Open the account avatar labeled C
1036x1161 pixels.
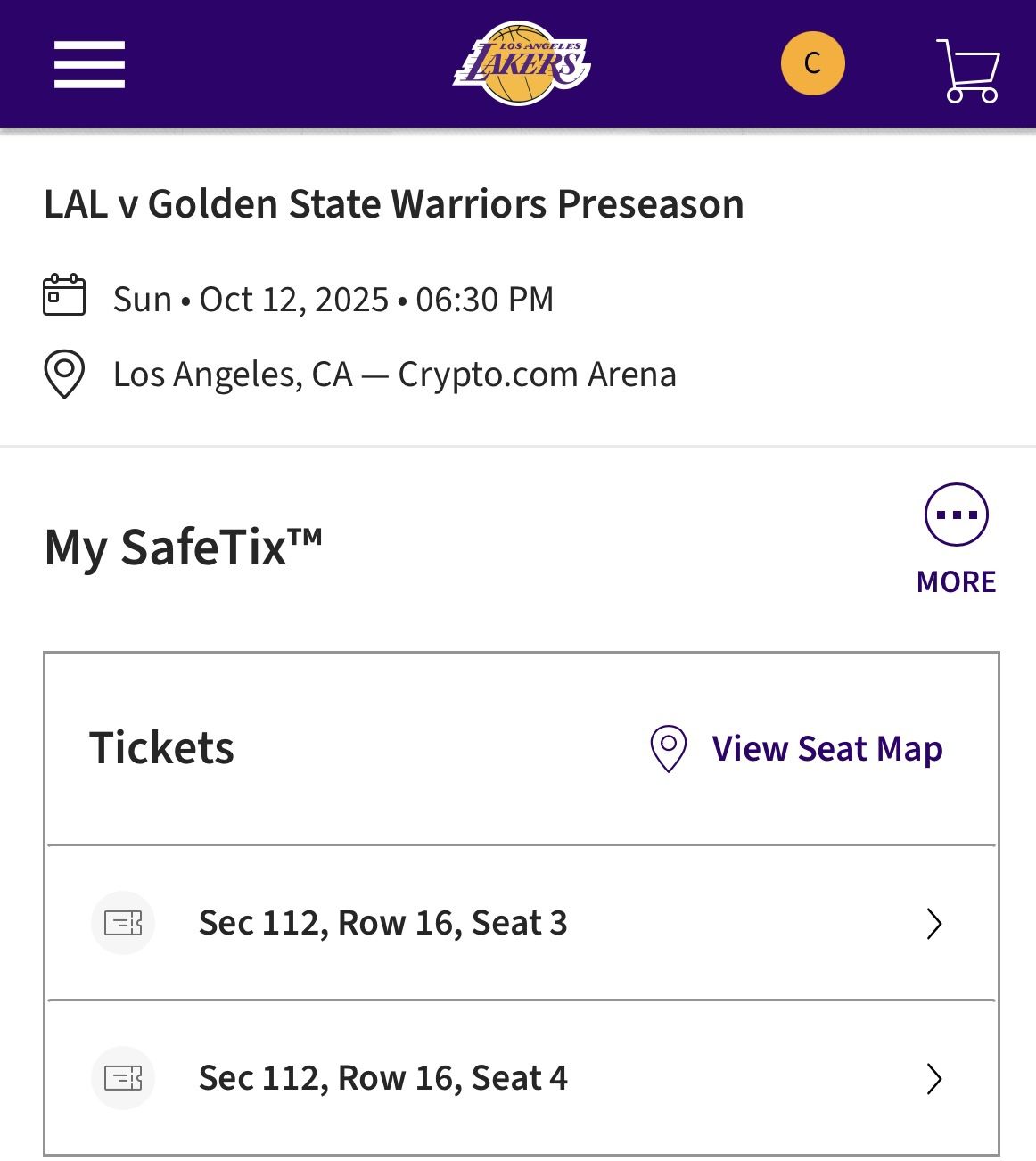click(x=812, y=63)
